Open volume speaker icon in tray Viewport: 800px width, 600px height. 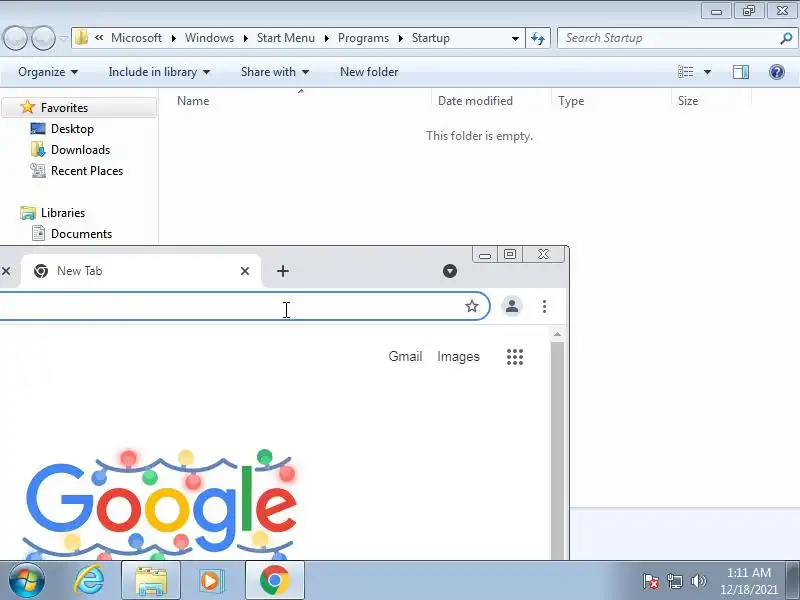pyautogui.click(x=698, y=581)
